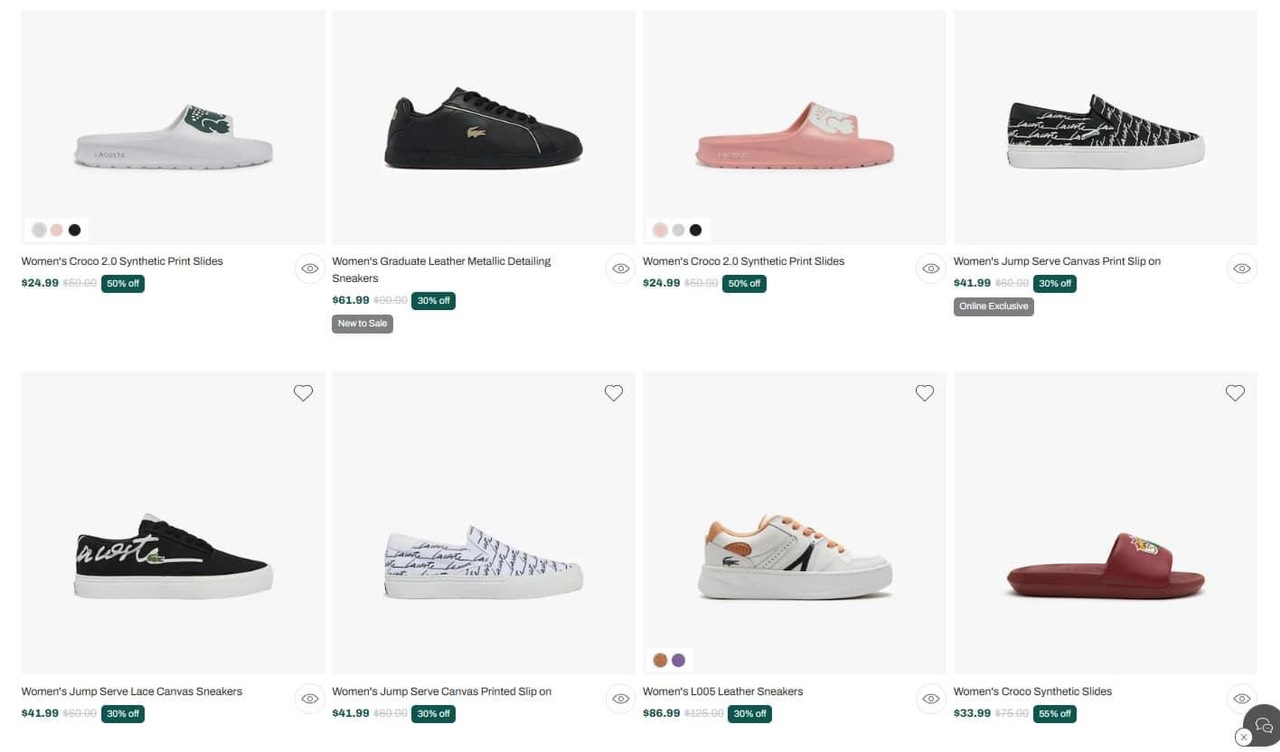Dismiss the chat widget with the small X

coord(1244,737)
